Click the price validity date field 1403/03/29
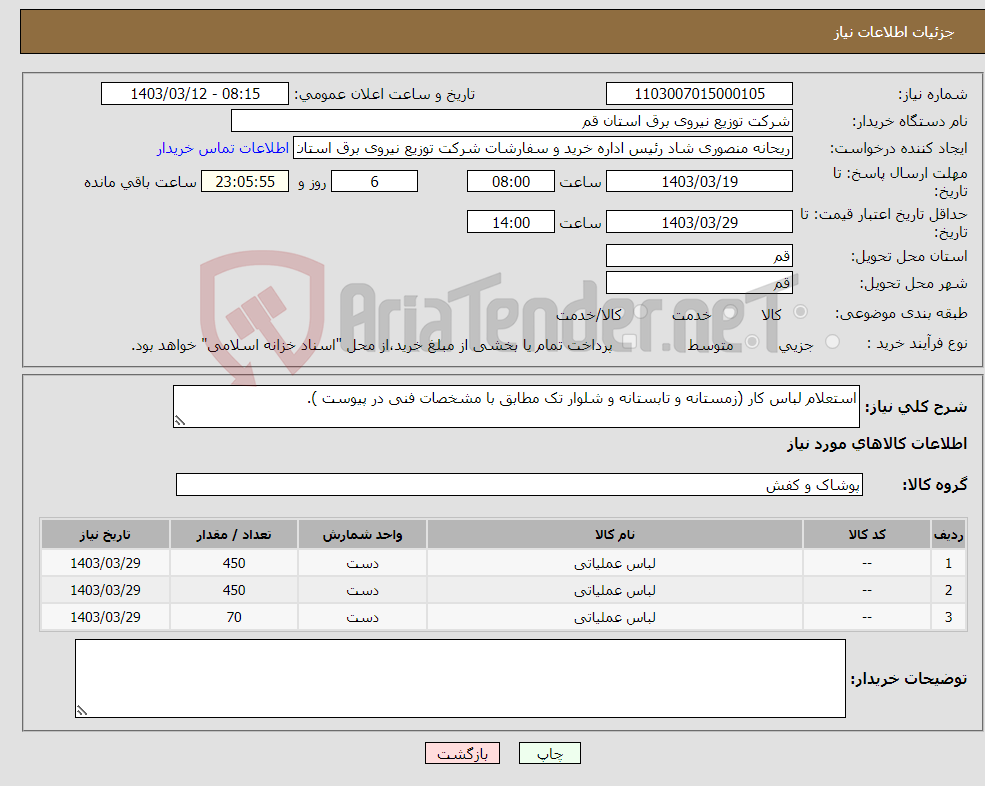Image resolution: width=985 pixels, height=786 pixels. [x=699, y=222]
